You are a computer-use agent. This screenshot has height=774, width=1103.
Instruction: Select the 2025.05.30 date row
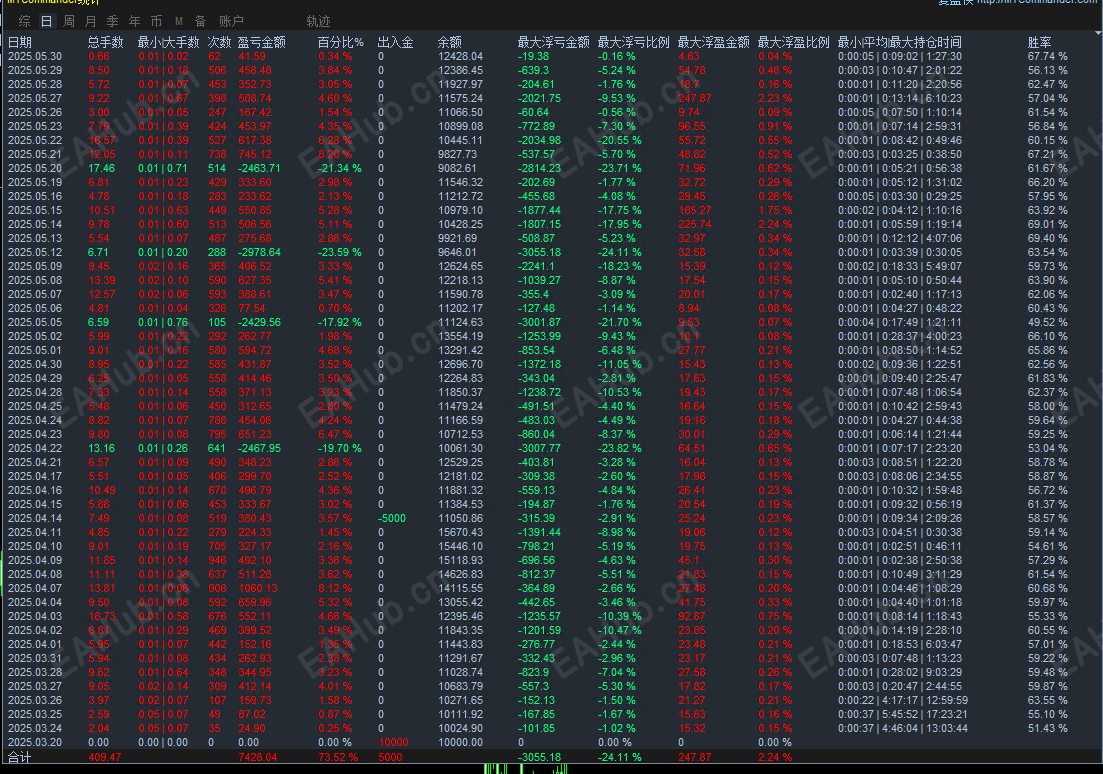pyautogui.click(x=552, y=56)
